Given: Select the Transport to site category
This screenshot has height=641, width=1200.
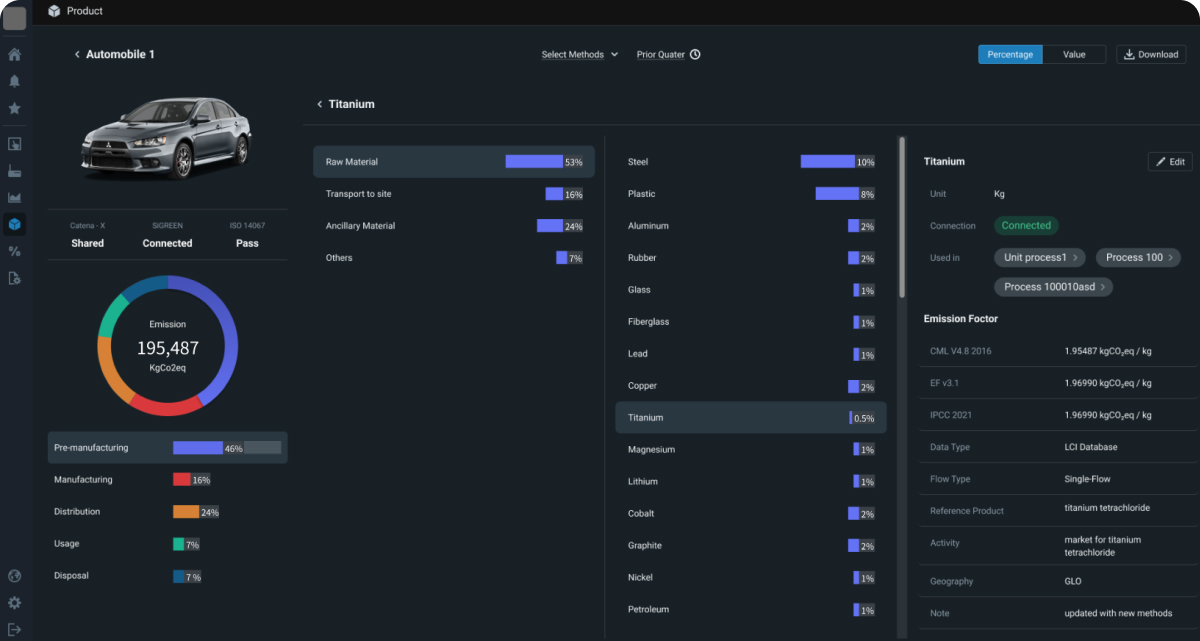Looking at the screenshot, I should click(454, 194).
